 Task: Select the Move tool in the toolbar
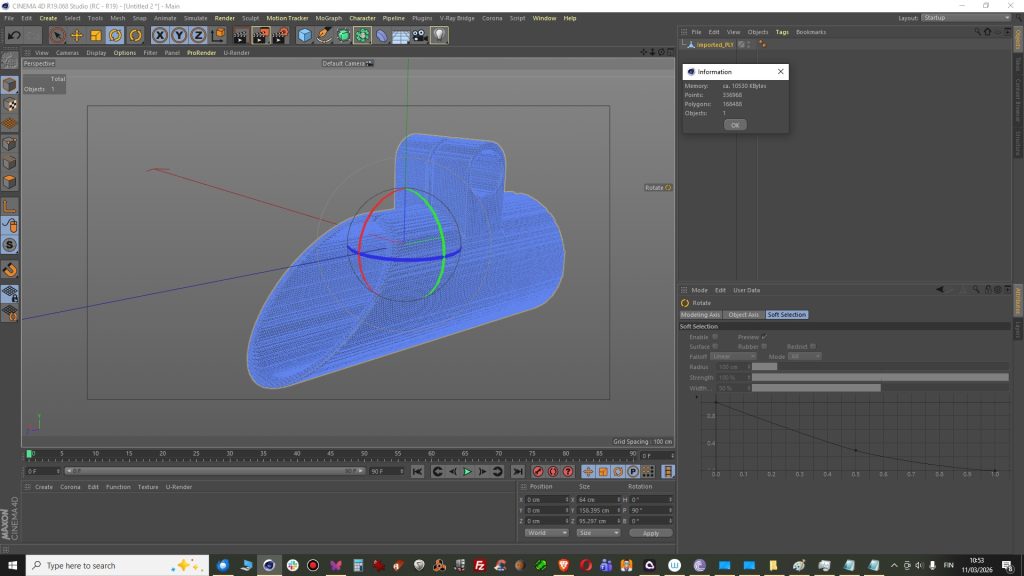pyautogui.click(x=76, y=35)
